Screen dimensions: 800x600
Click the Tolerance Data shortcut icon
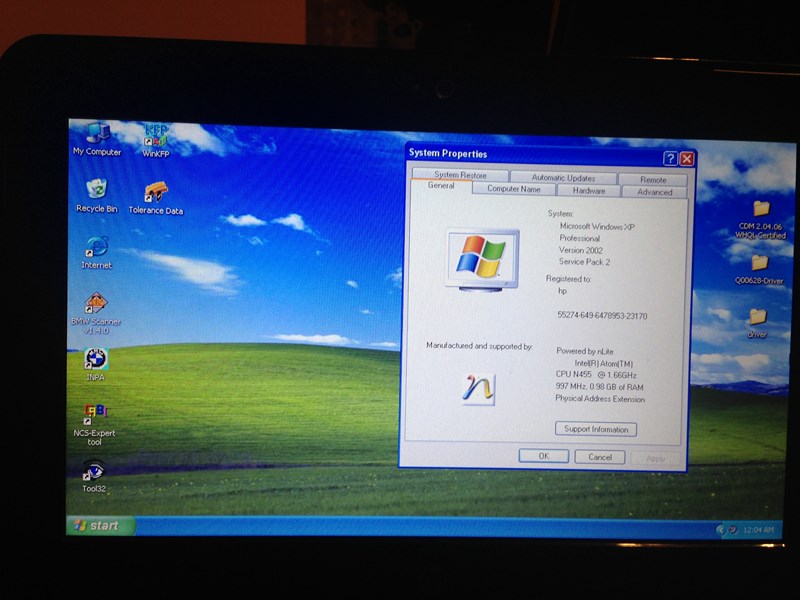click(x=156, y=198)
